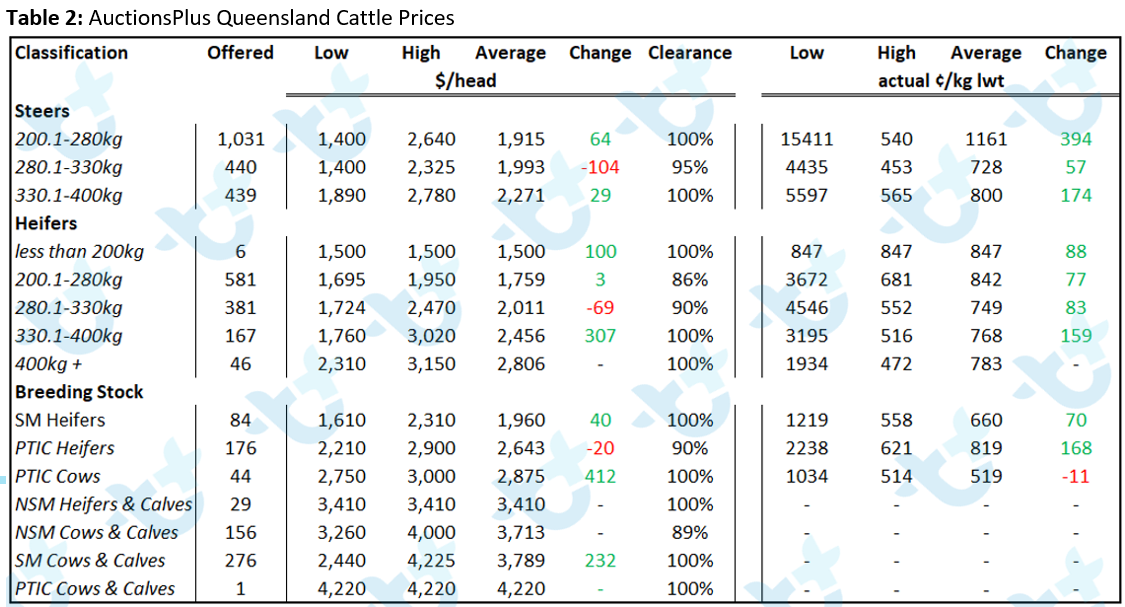Image resolution: width=1125 pixels, height=607 pixels.
Task: Click the average price 2,875
Action: coord(521,476)
